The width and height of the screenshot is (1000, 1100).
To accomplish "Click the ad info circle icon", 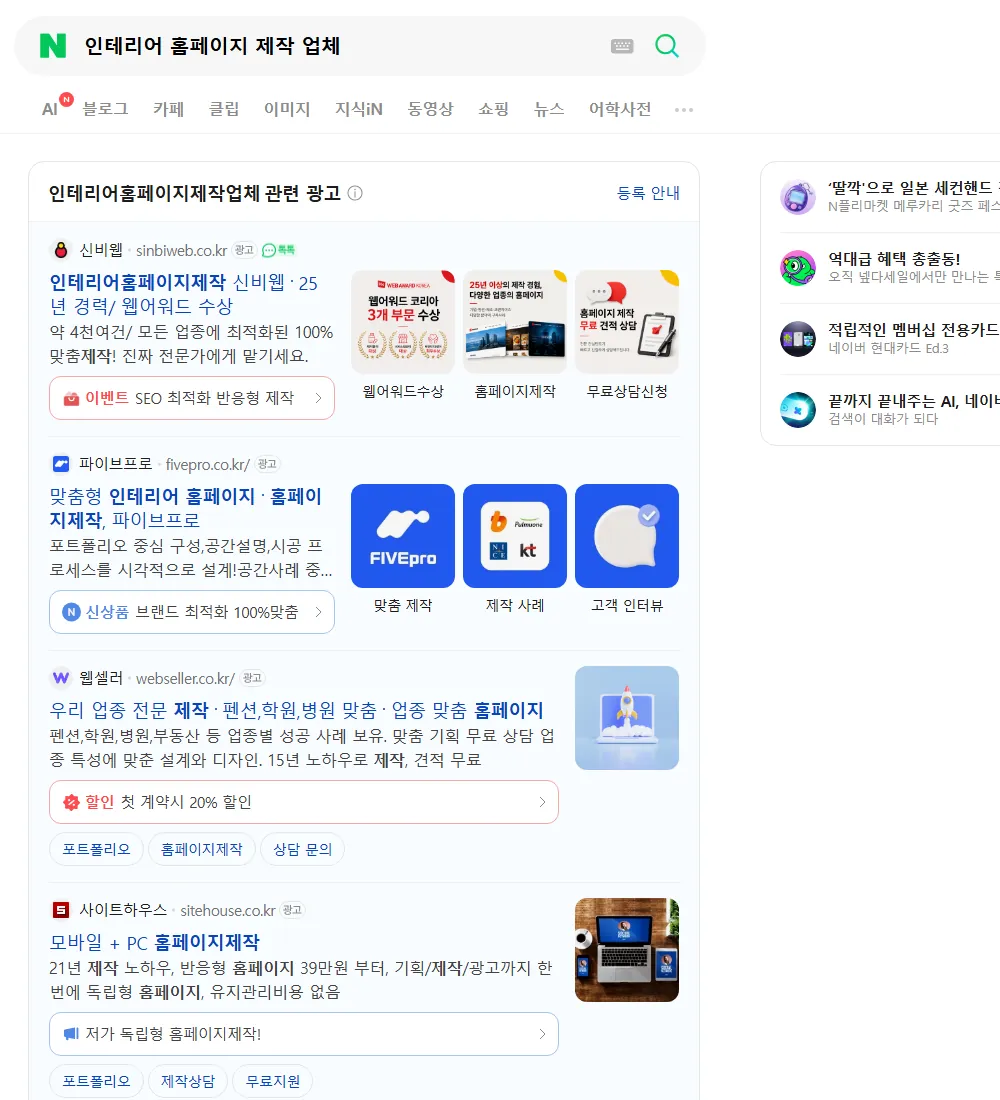I will pyautogui.click(x=355, y=193).
